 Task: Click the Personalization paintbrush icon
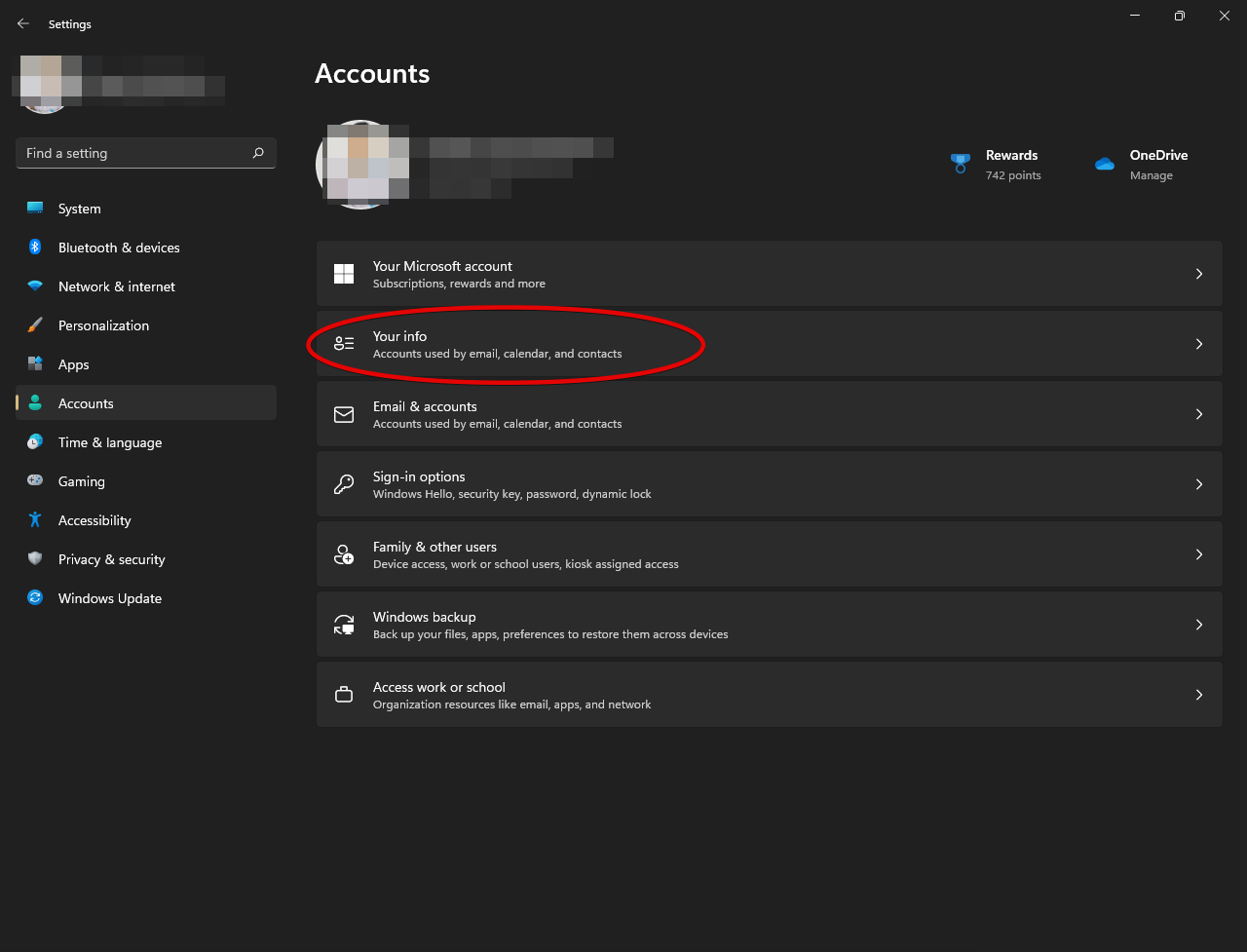pos(35,325)
